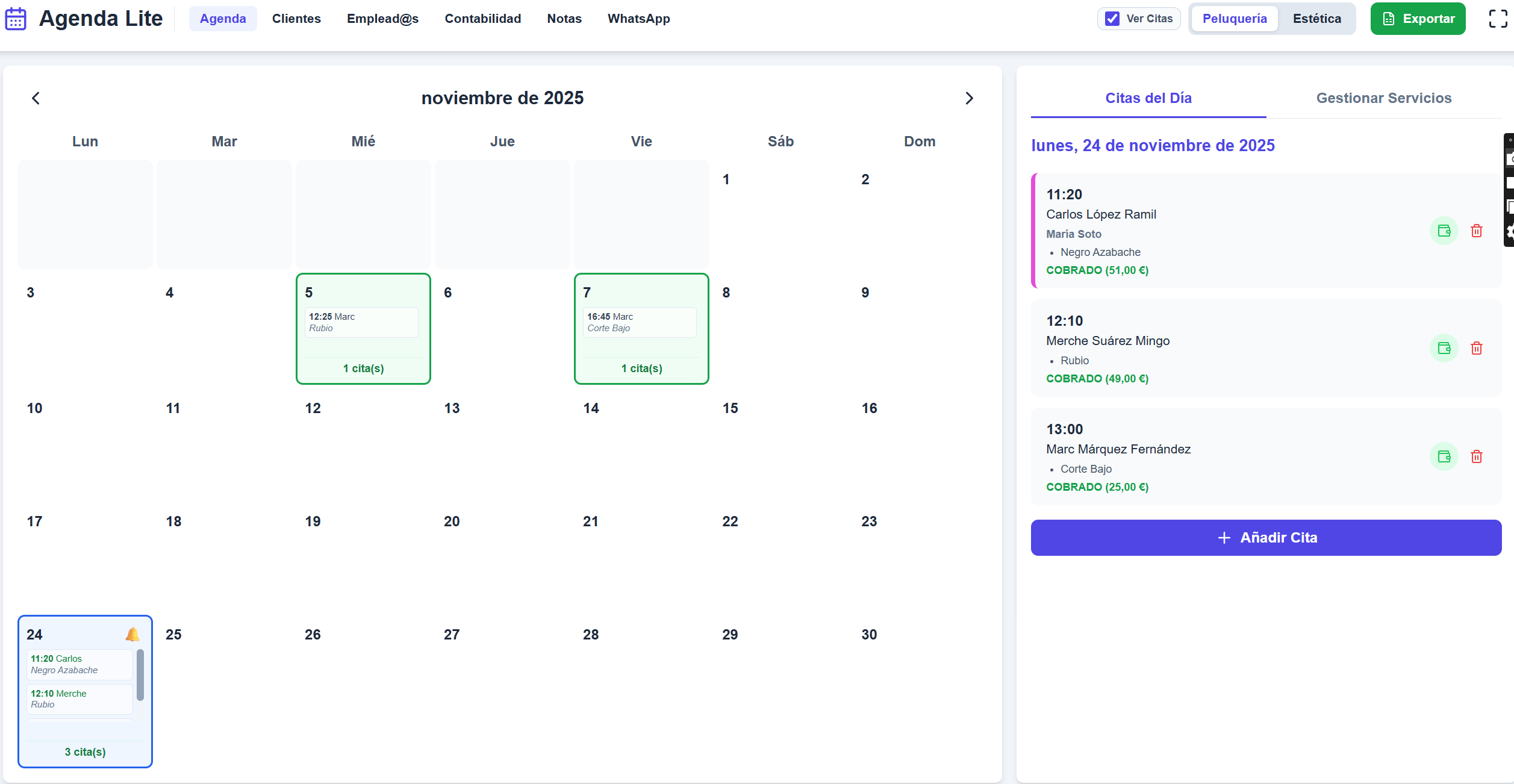The image size is (1514, 784).
Task: Enter fullscreen via the top-right expand icon
Action: click(x=1498, y=19)
